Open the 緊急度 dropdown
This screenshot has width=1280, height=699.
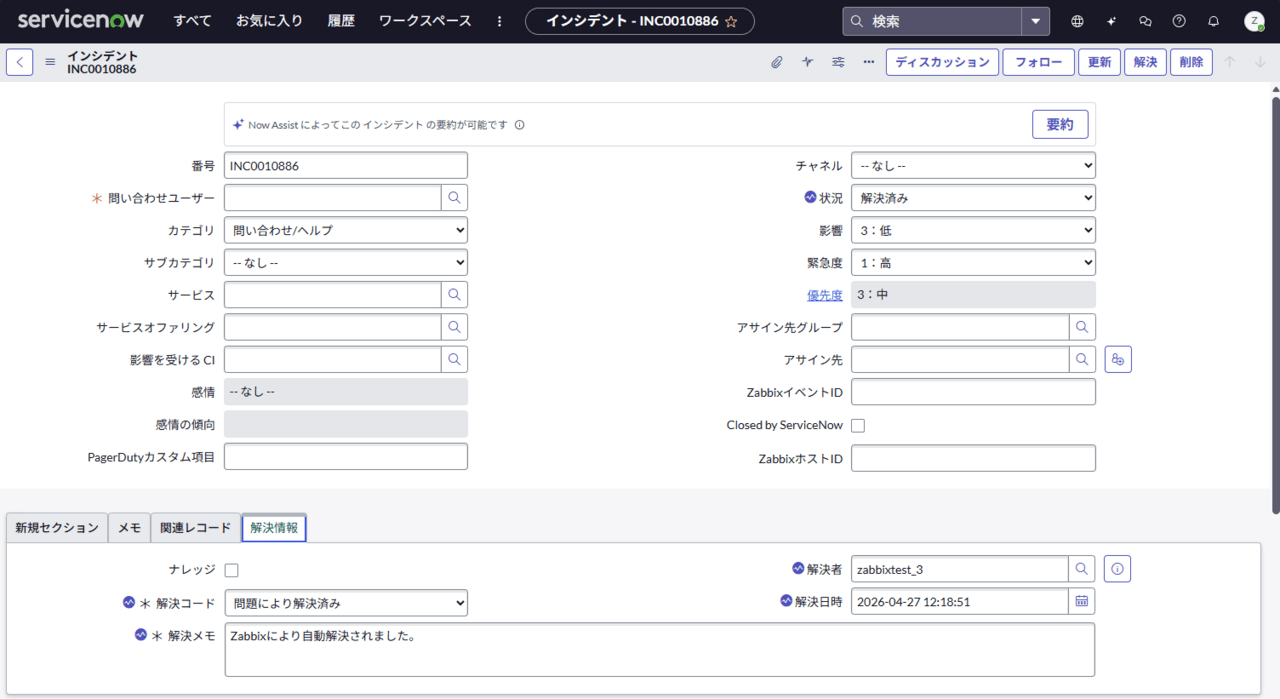[x=972, y=262]
